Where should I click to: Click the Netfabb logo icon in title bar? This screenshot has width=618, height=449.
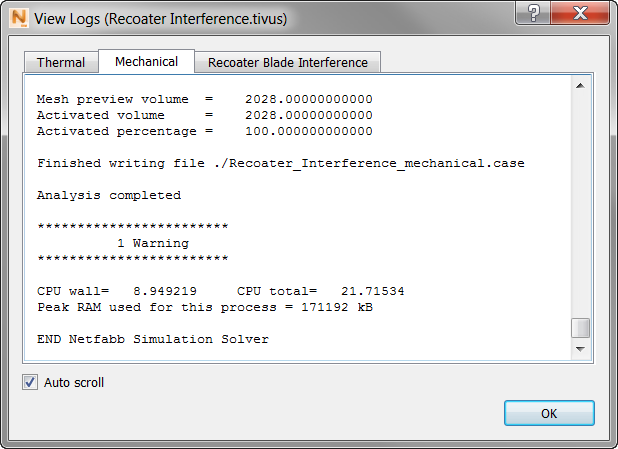pyautogui.click(x=18, y=17)
